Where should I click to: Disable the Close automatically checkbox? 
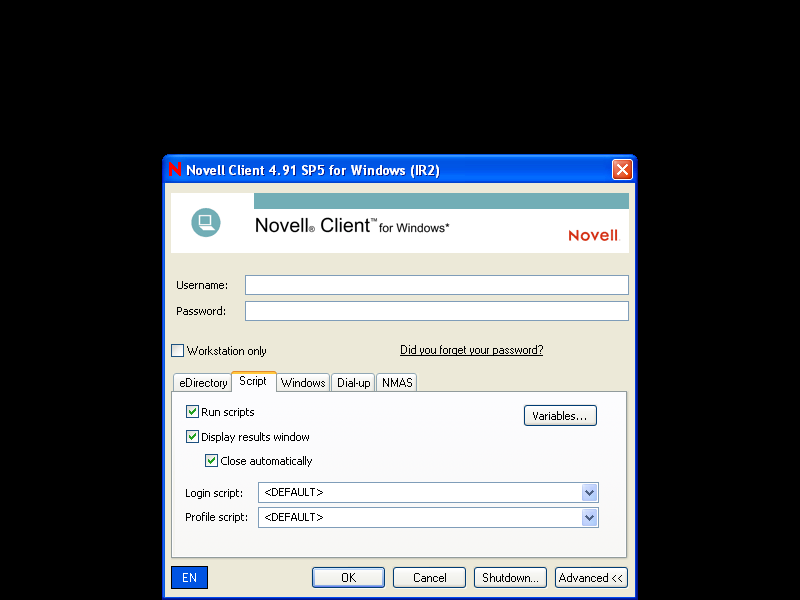pos(211,461)
